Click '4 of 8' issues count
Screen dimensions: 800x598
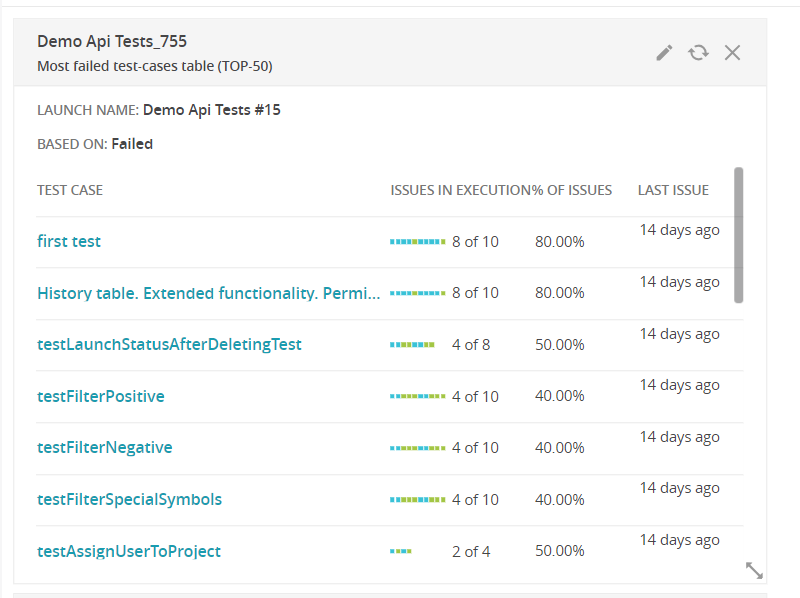(x=470, y=345)
